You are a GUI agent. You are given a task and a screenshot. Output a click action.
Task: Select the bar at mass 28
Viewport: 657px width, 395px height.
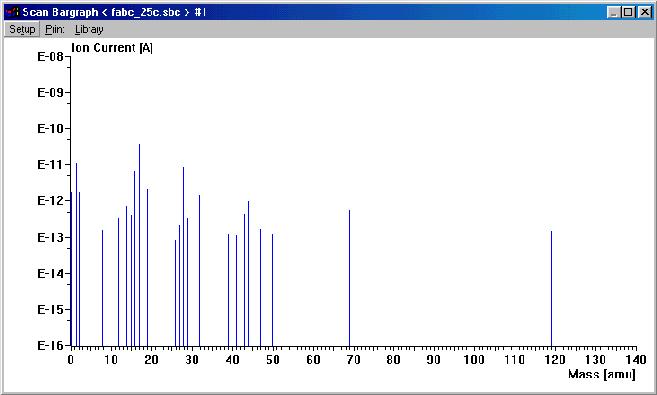tap(184, 256)
